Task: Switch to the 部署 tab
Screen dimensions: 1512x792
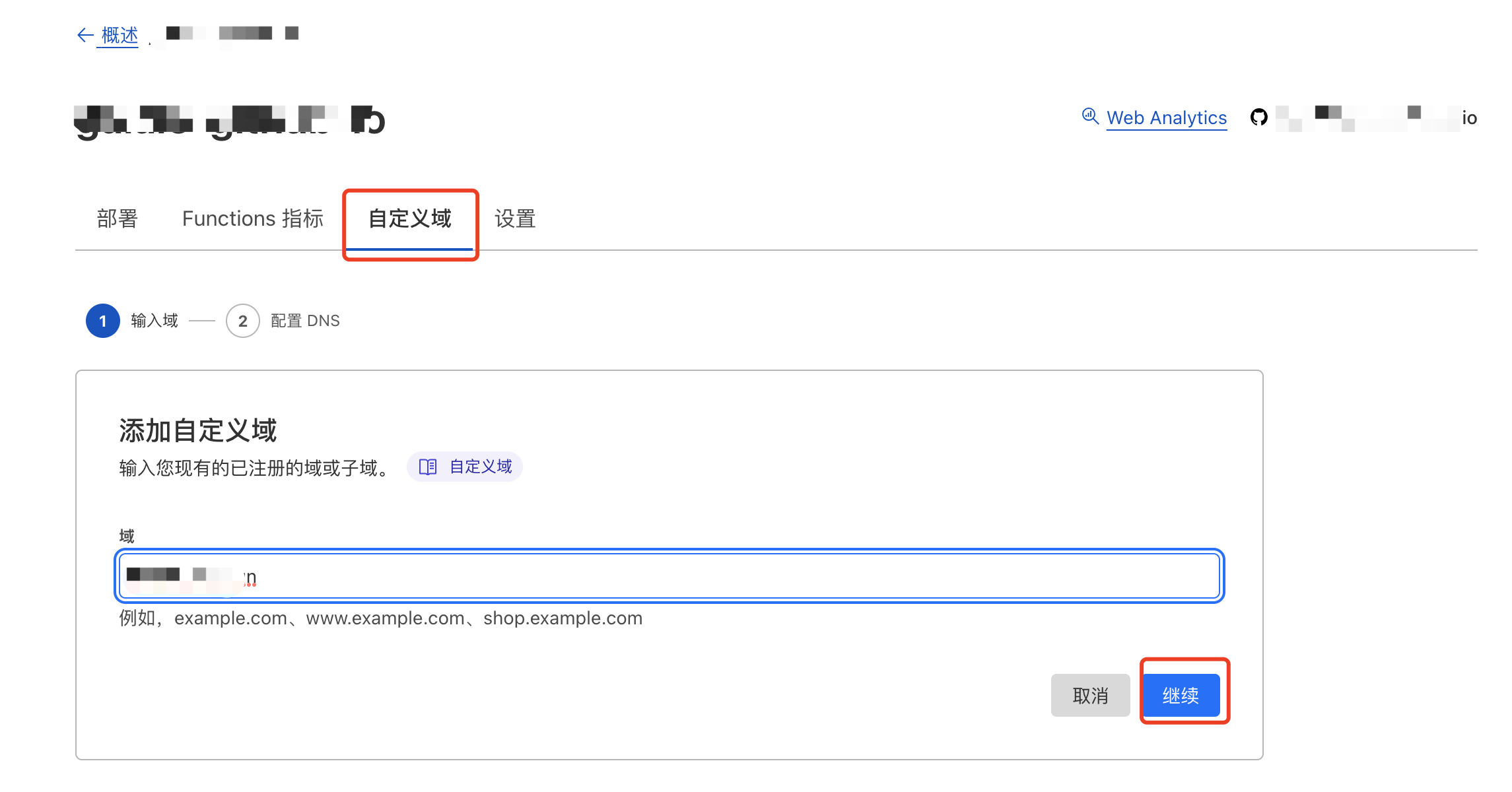Action: (118, 218)
